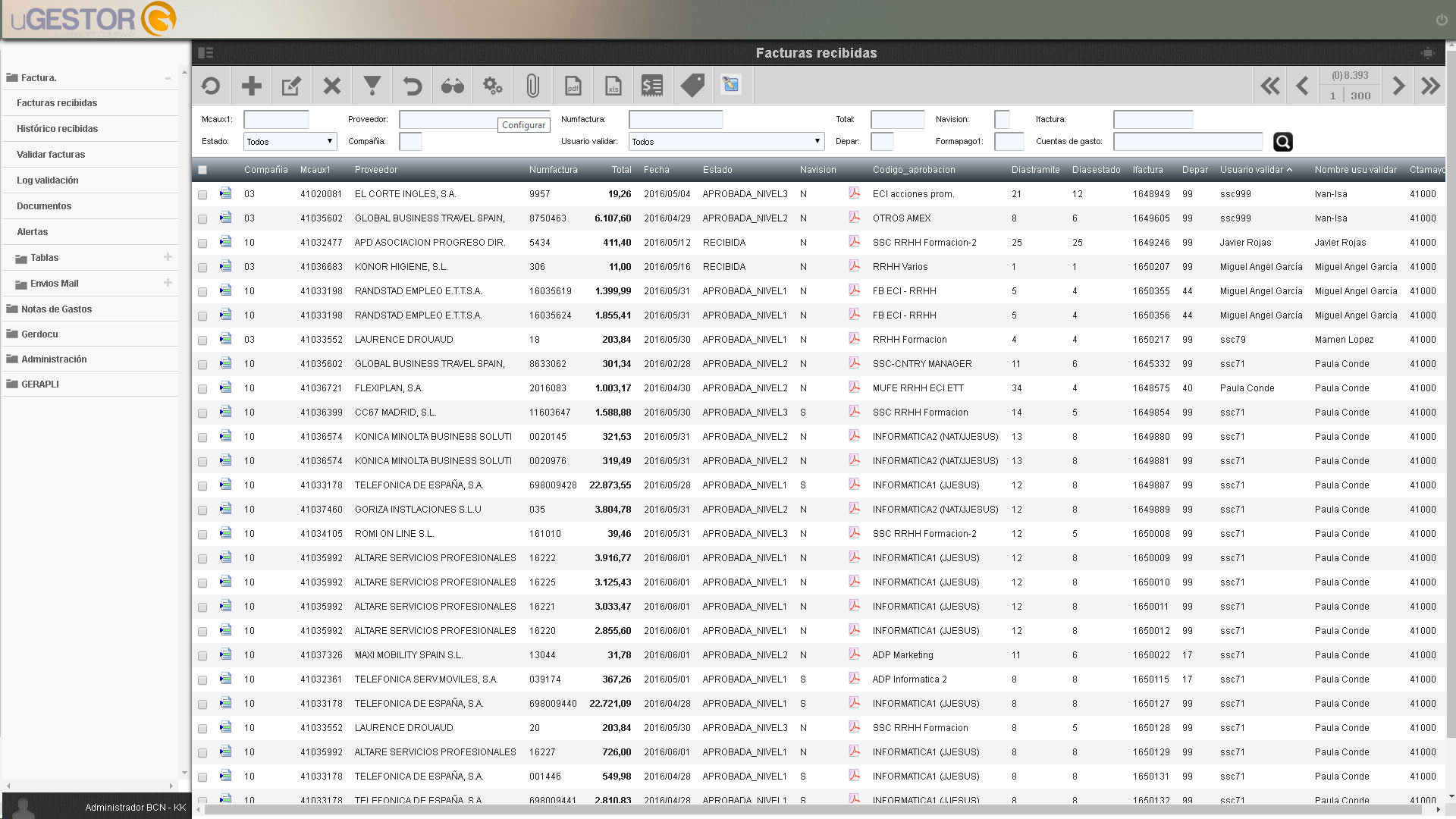Screen dimensions: 1456x819
Task: Click the delete X toolbar icon
Action: pos(331,86)
